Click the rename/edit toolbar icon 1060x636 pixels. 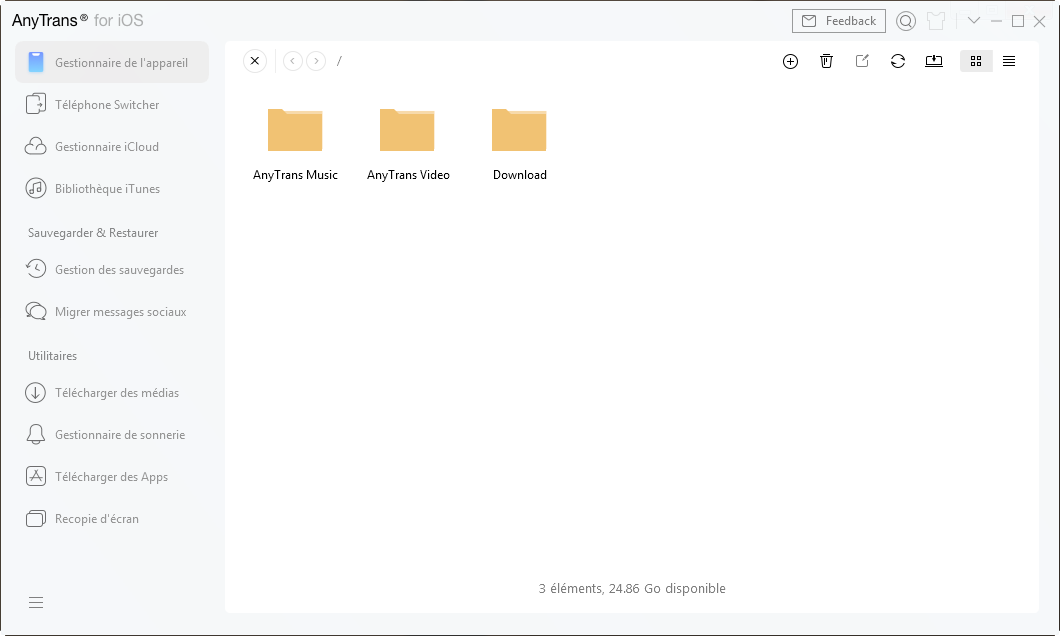coord(862,61)
